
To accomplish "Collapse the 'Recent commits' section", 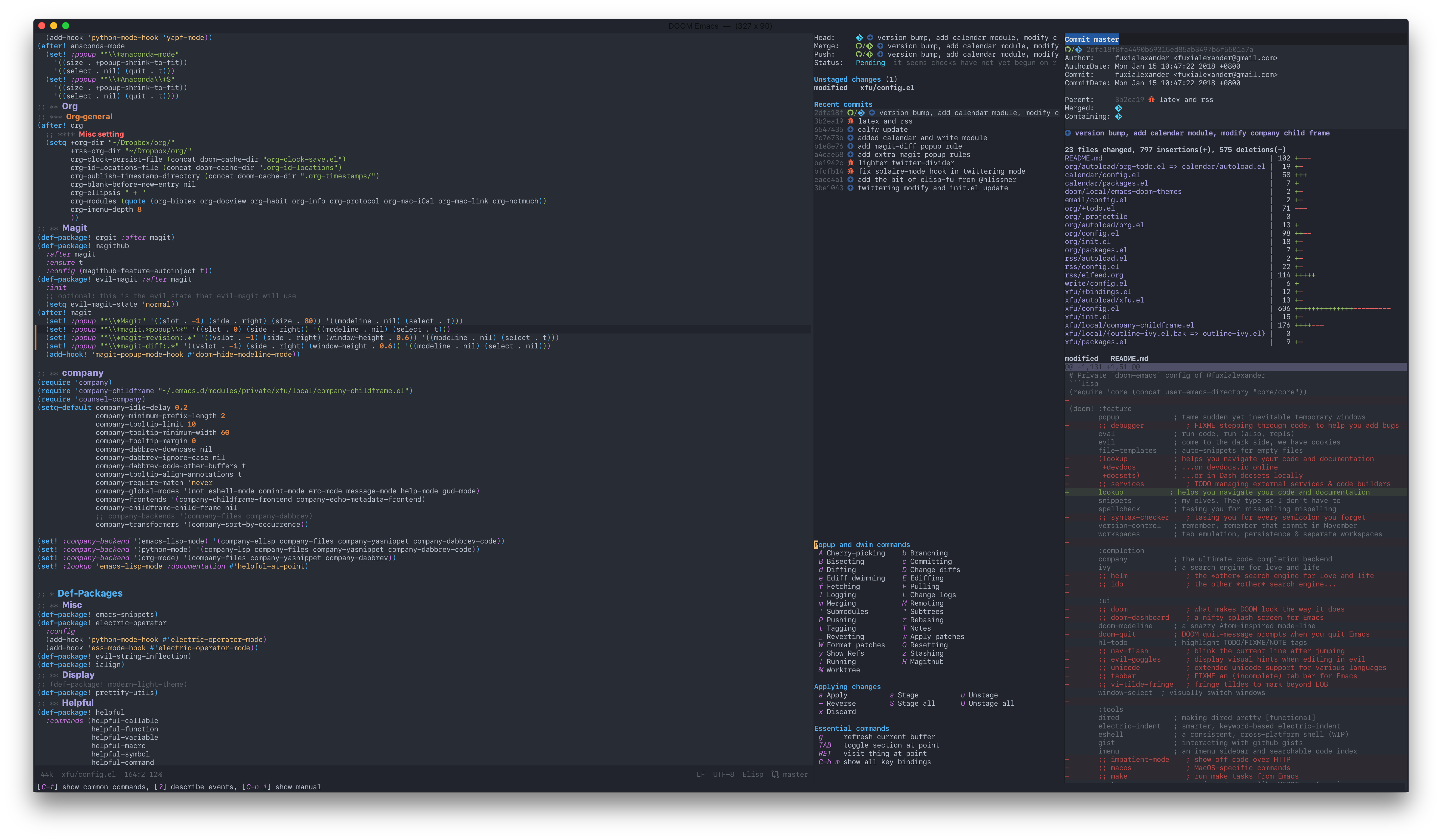I will point(843,104).
